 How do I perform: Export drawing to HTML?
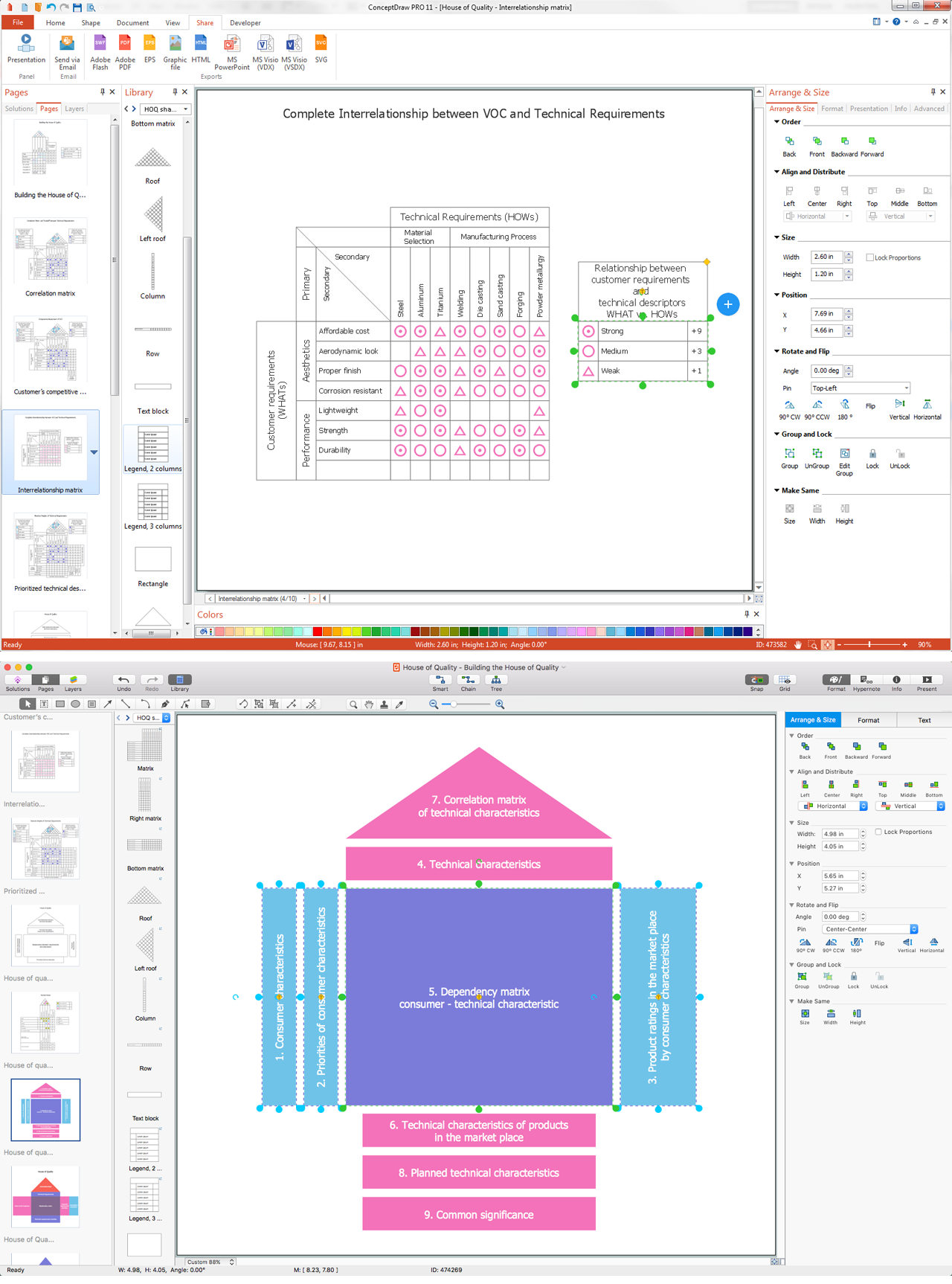(201, 49)
